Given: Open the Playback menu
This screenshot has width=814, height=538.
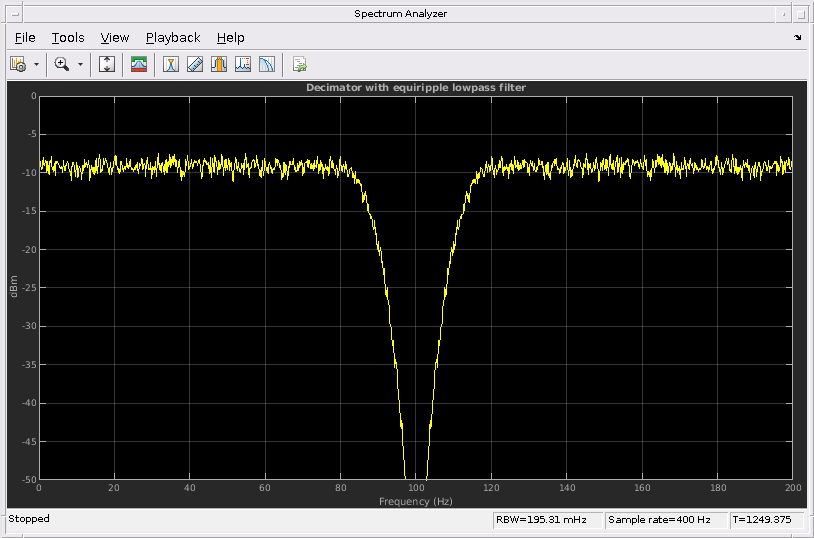Looking at the screenshot, I should [173, 37].
